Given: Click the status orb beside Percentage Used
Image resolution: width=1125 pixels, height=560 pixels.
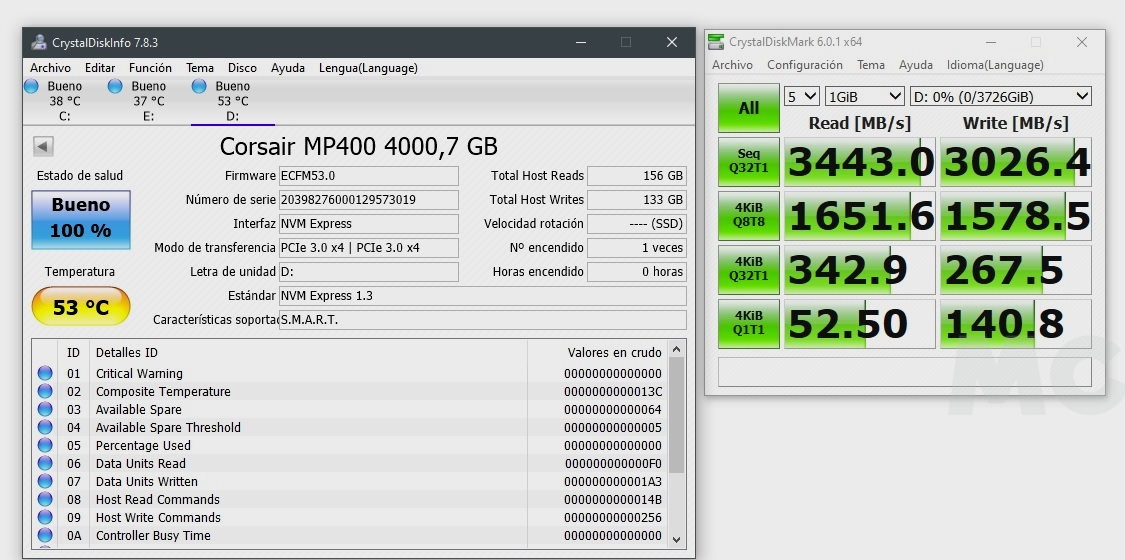Looking at the screenshot, I should (x=45, y=445).
